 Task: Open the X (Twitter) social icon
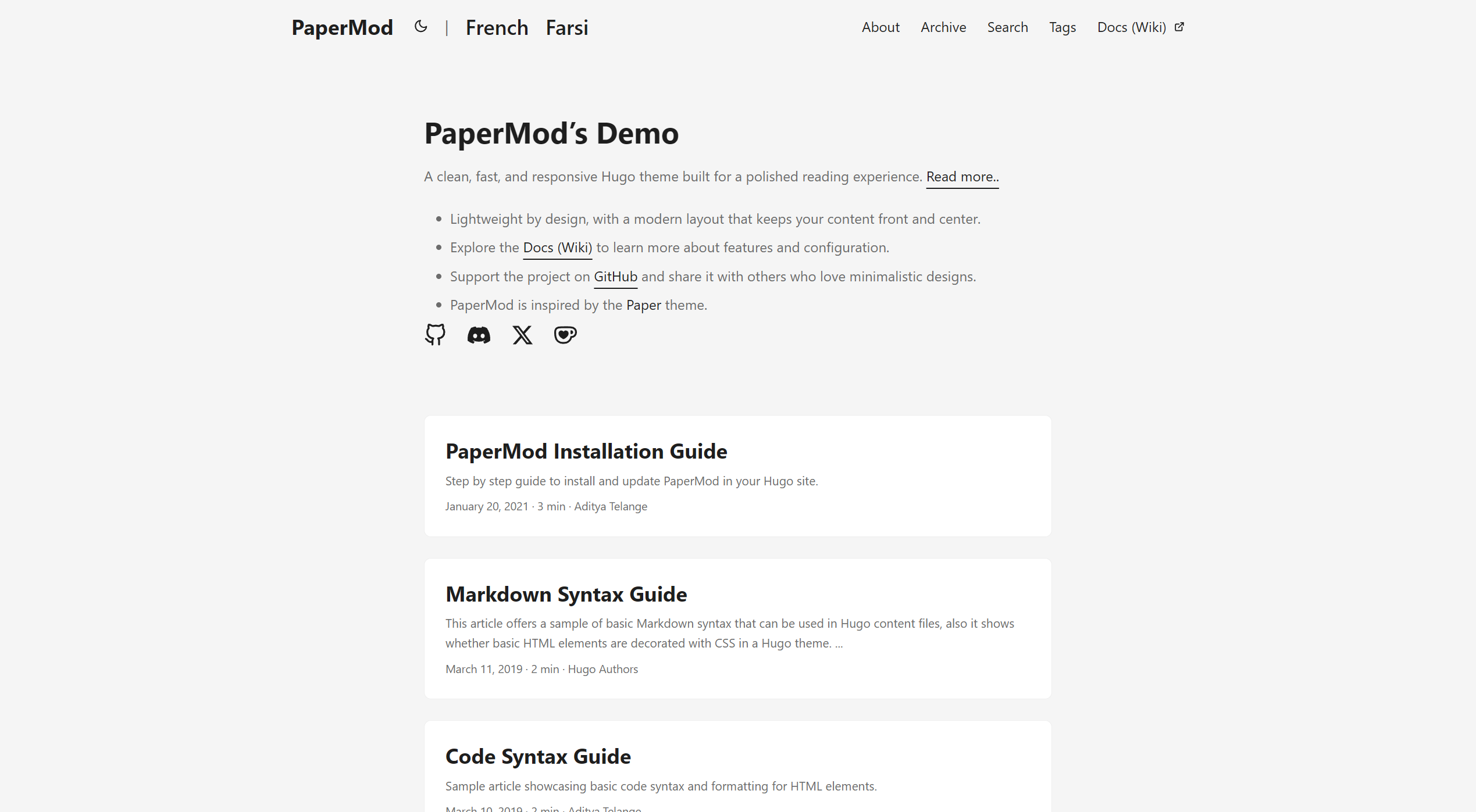click(522, 335)
